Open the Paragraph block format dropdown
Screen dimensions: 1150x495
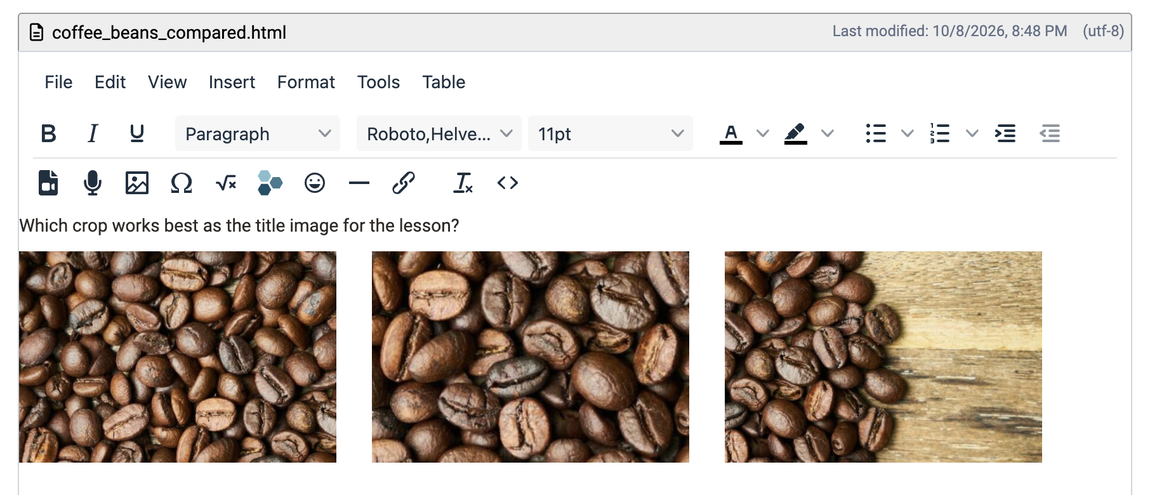[x=257, y=133]
